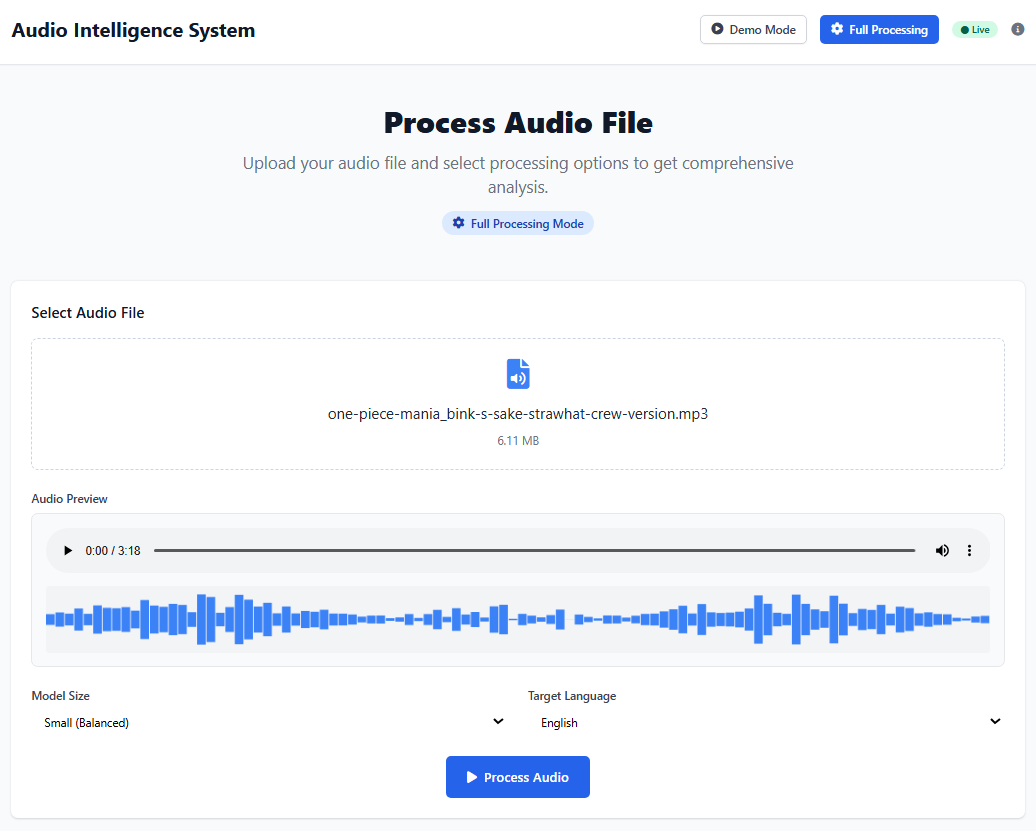This screenshot has width=1036, height=831.
Task: Click the blue waveform visualization
Action: (x=518, y=619)
